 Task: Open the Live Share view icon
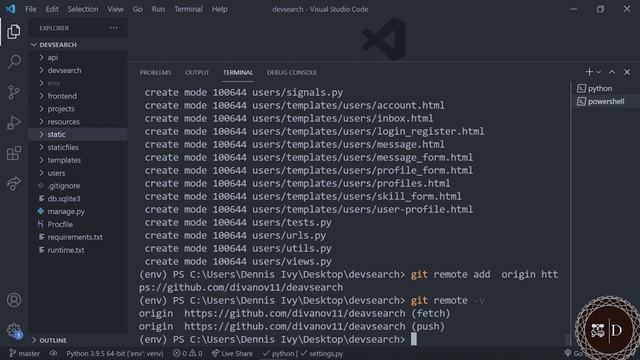tap(13, 183)
